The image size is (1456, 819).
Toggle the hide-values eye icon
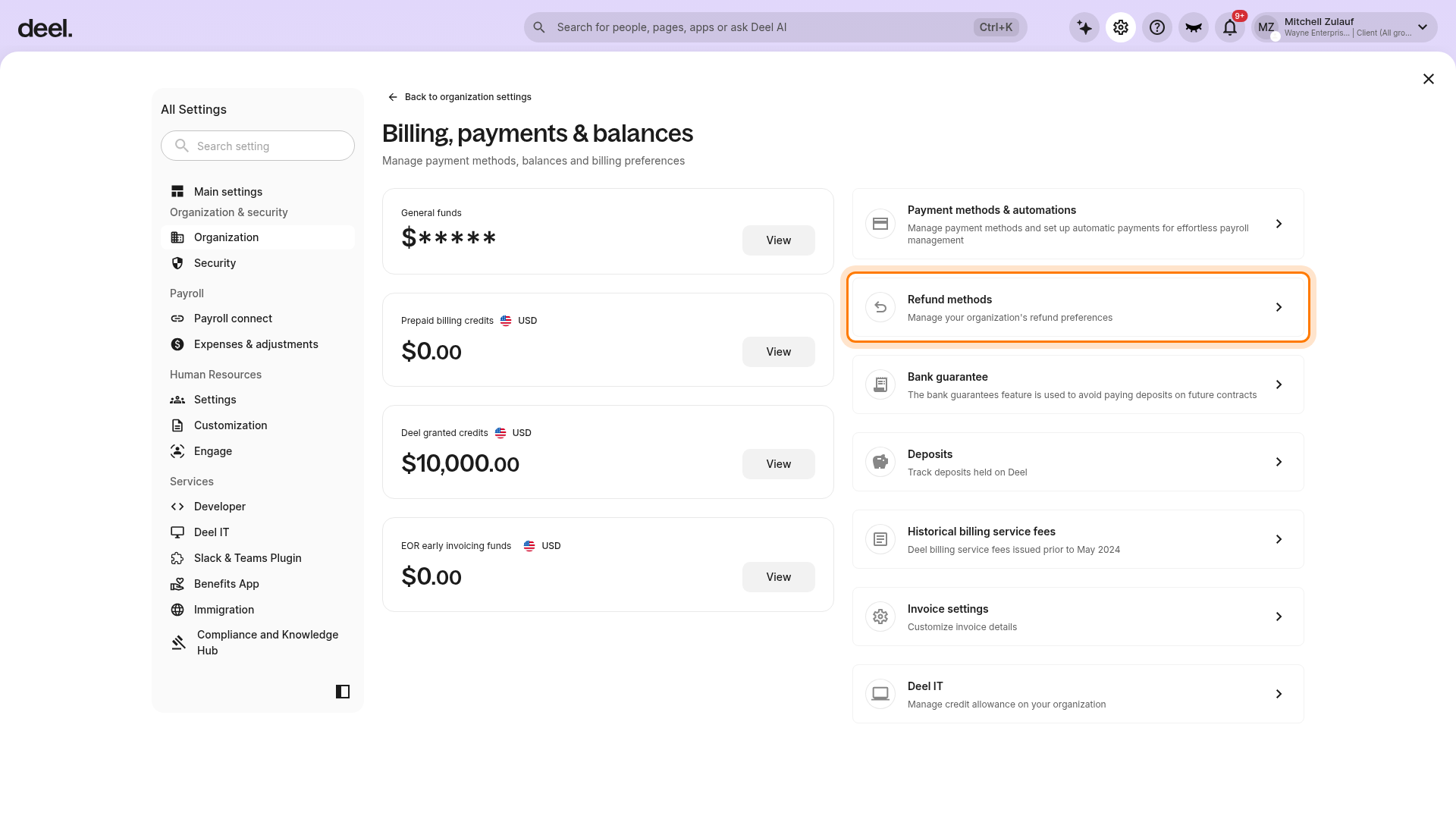(1194, 27)
